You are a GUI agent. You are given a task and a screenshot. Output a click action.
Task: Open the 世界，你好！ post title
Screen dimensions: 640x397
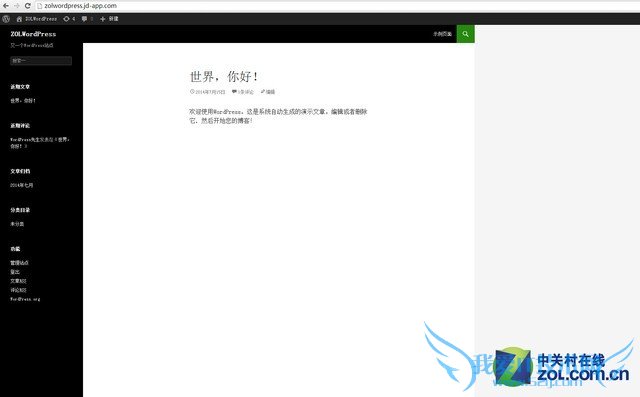tap(224, 76)
